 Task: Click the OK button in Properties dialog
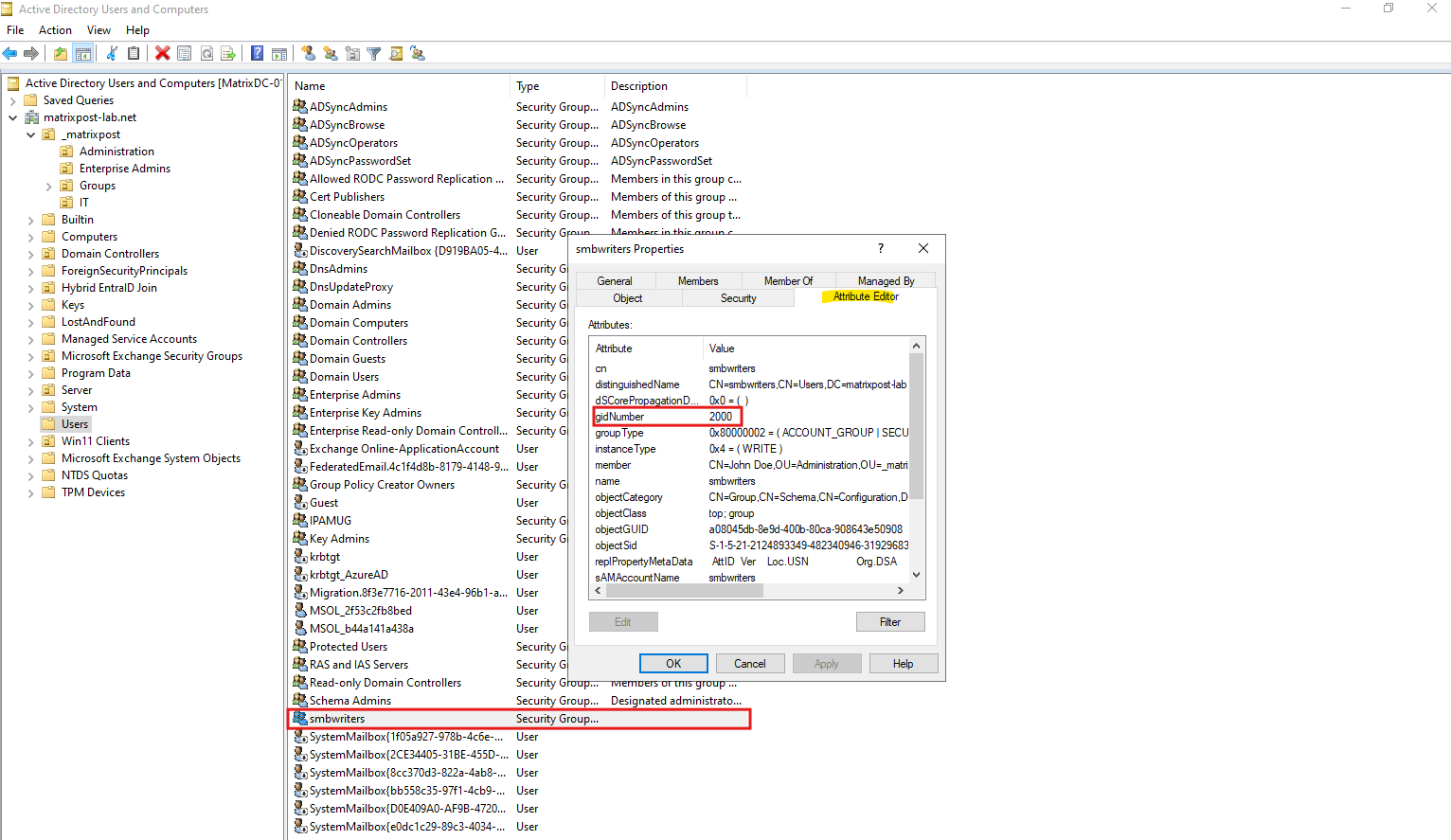tap(673, 664)
